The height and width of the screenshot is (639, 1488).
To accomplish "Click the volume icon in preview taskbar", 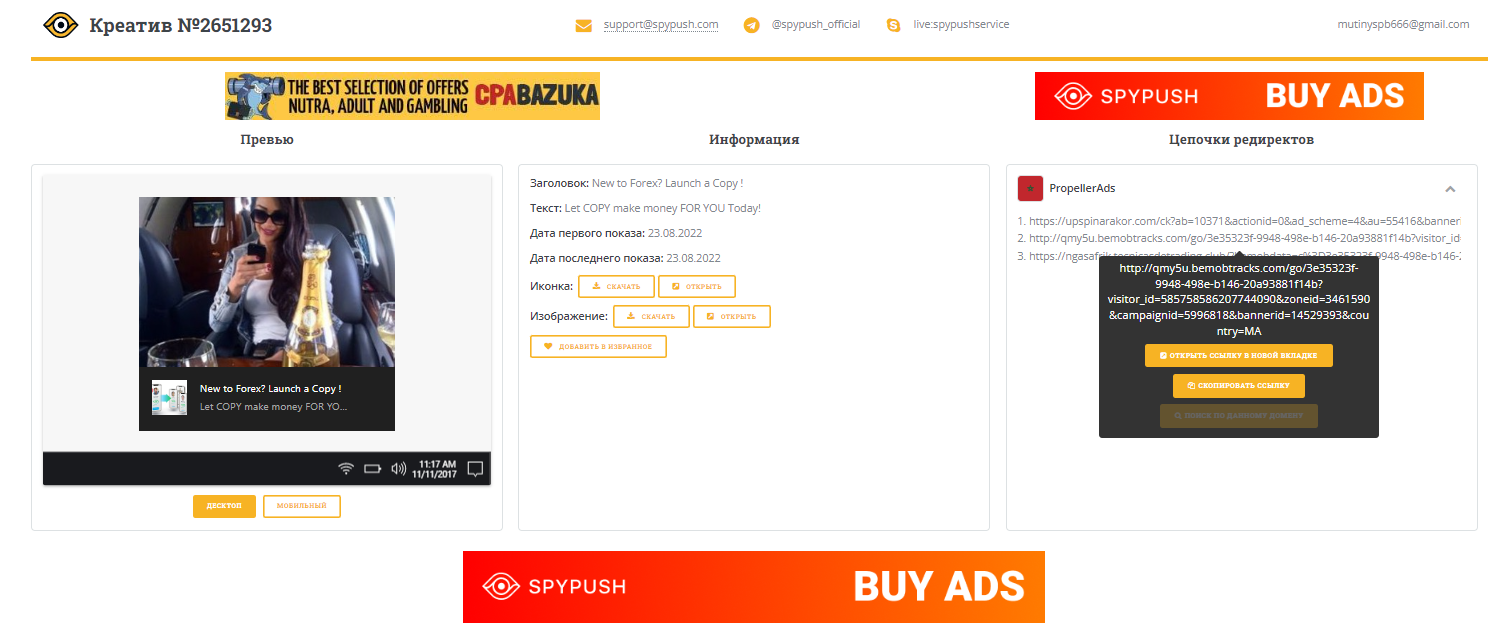I will [398, 468].
